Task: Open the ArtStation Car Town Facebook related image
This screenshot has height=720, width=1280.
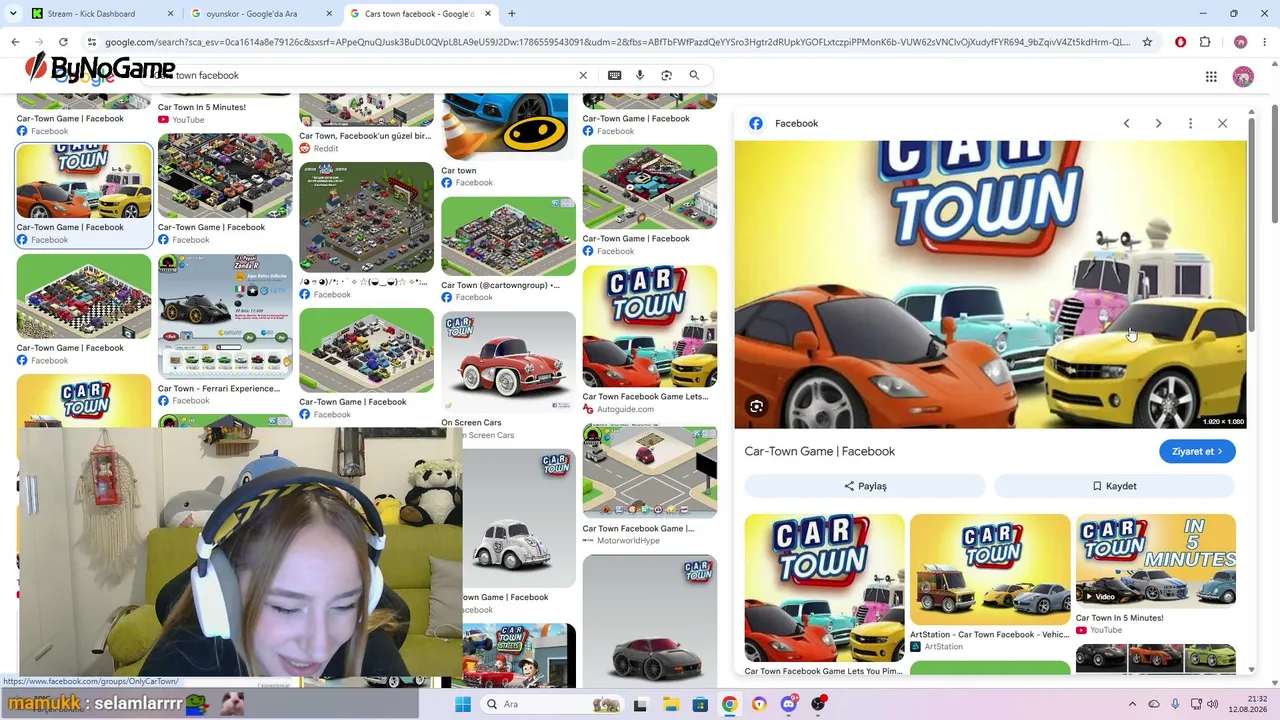Action: (x=990, y=568)
